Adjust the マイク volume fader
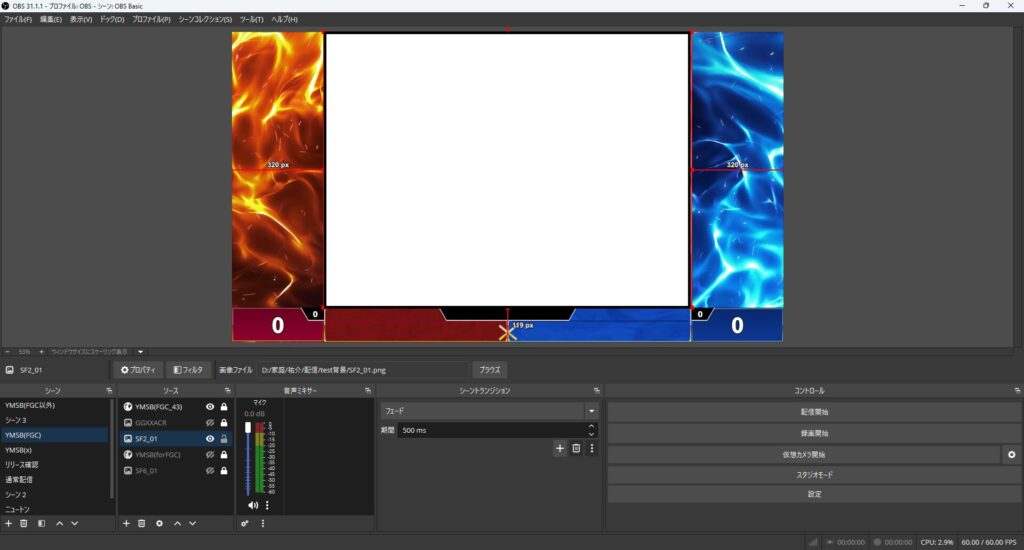 [248, 428]
